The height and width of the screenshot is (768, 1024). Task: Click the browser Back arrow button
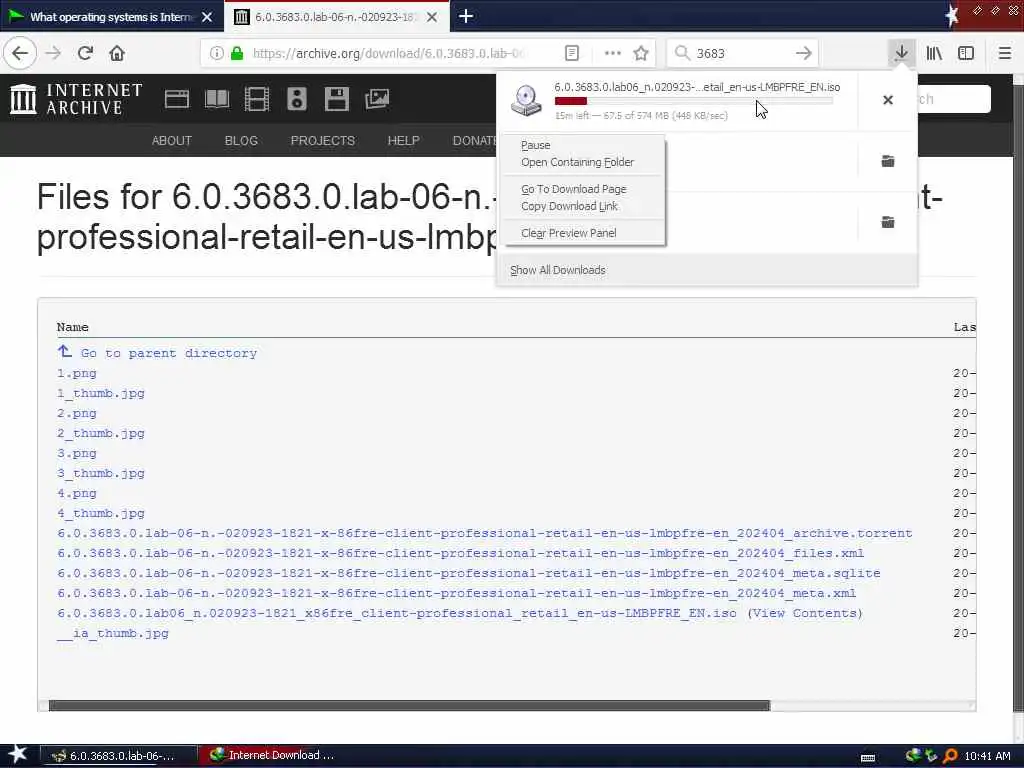[20, 53]
